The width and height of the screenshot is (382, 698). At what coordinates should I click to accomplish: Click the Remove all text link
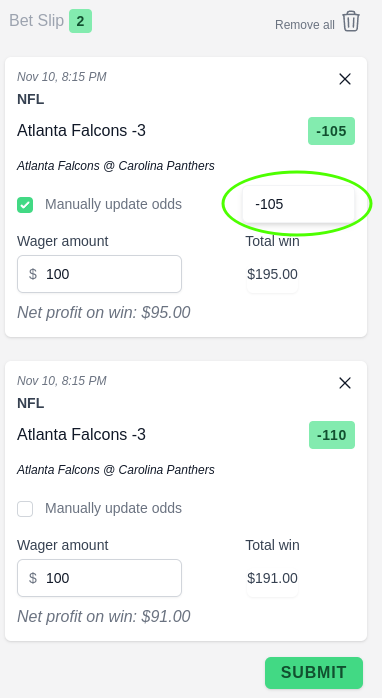coord(305,25)
